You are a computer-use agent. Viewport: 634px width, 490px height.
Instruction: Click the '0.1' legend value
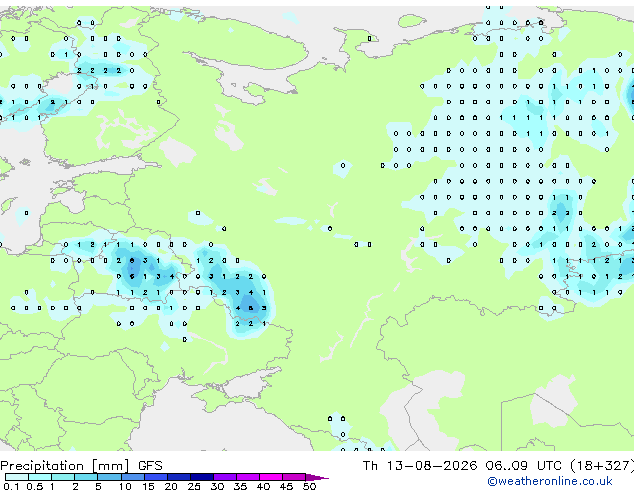coord(11,486)
